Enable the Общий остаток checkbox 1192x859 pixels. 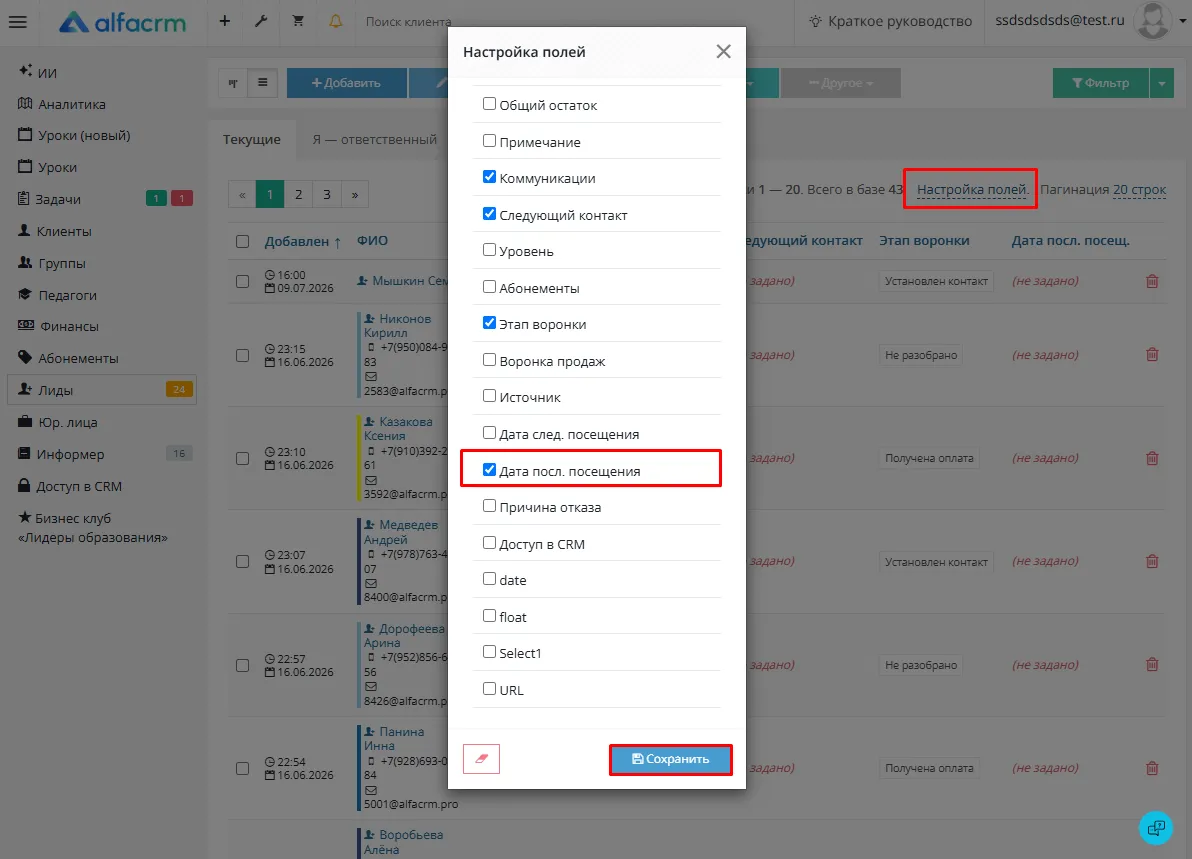pos(490,104)
